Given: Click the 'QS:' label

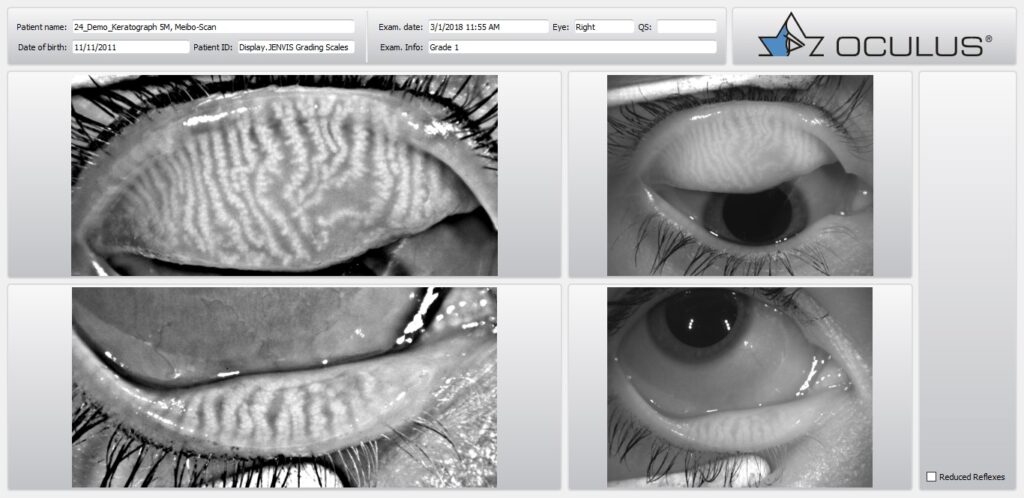Looking at the screenshot, I should tap(644, 27).
